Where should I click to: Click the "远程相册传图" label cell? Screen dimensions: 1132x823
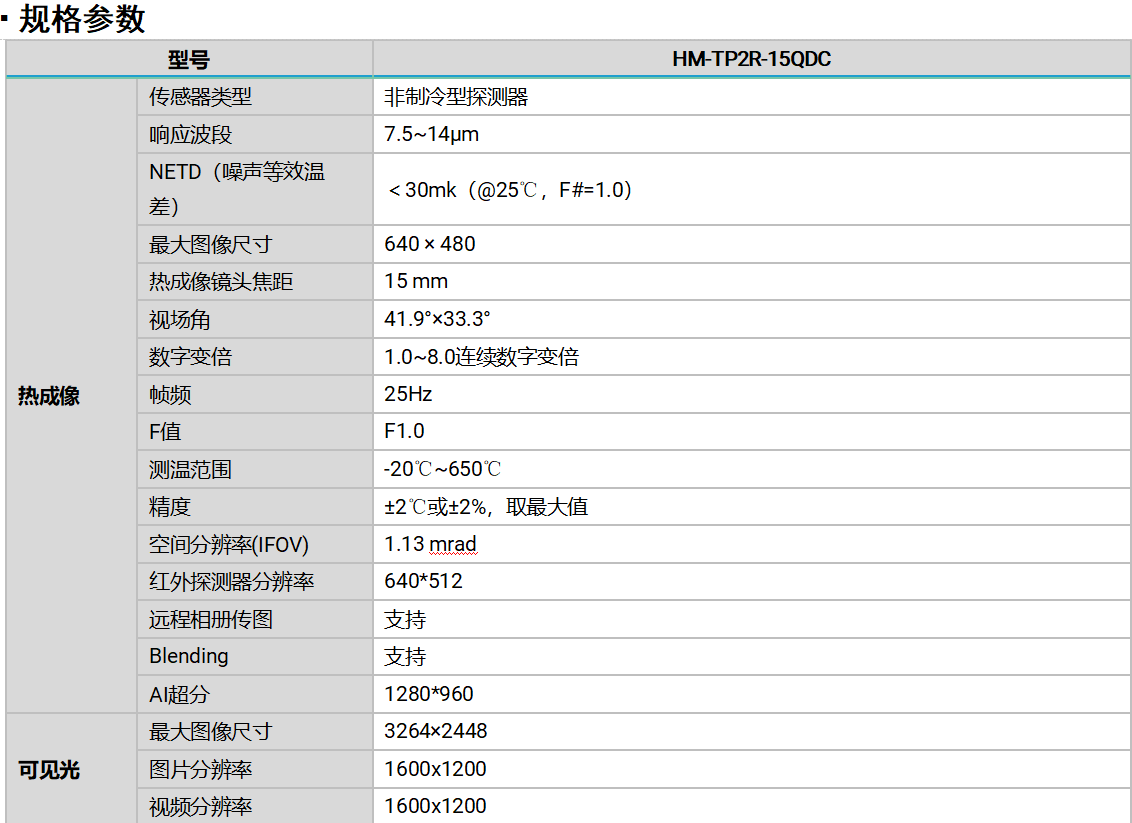pos(255,619)
